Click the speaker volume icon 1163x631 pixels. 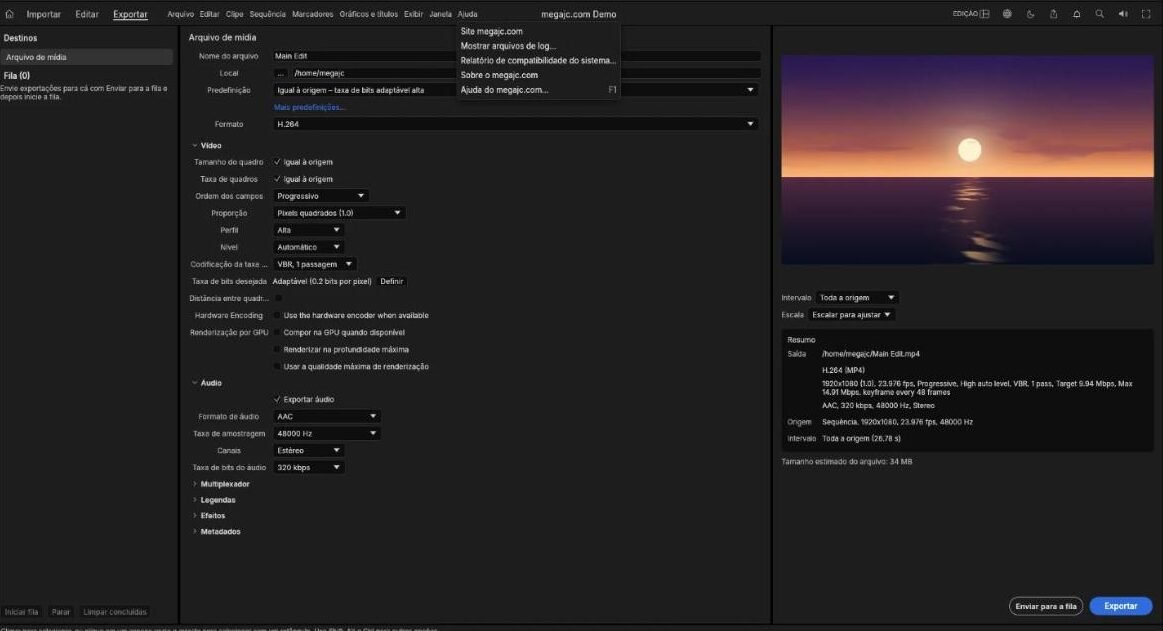[1123, 14]
